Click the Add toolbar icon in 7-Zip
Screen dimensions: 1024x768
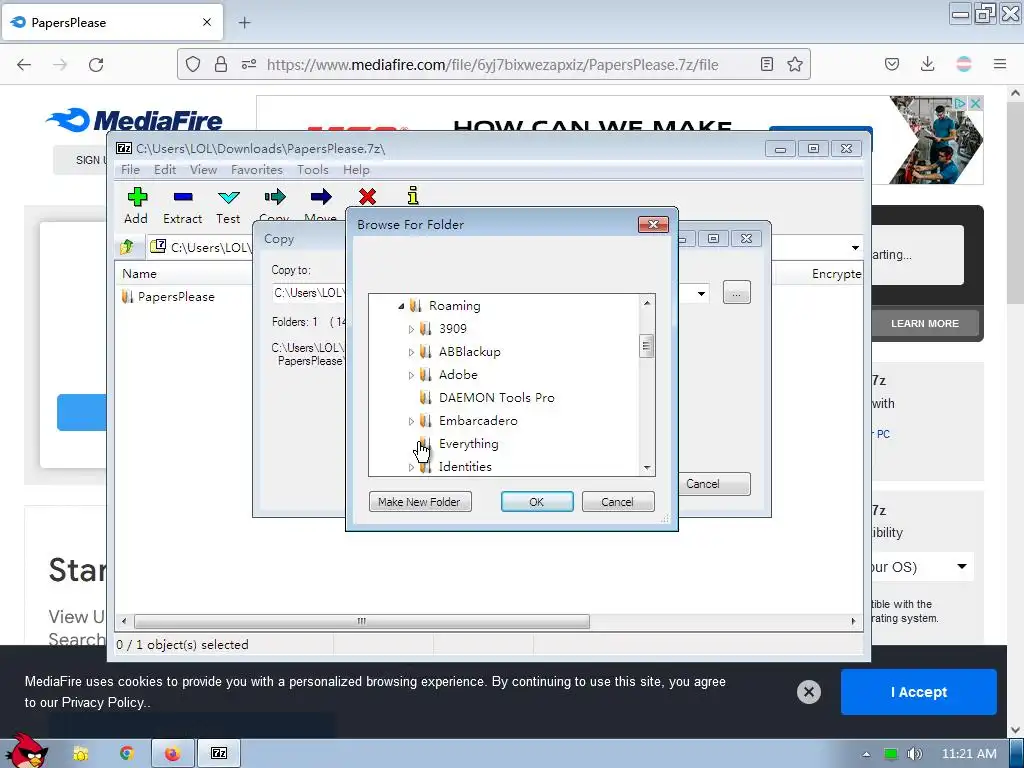[137, 197]
